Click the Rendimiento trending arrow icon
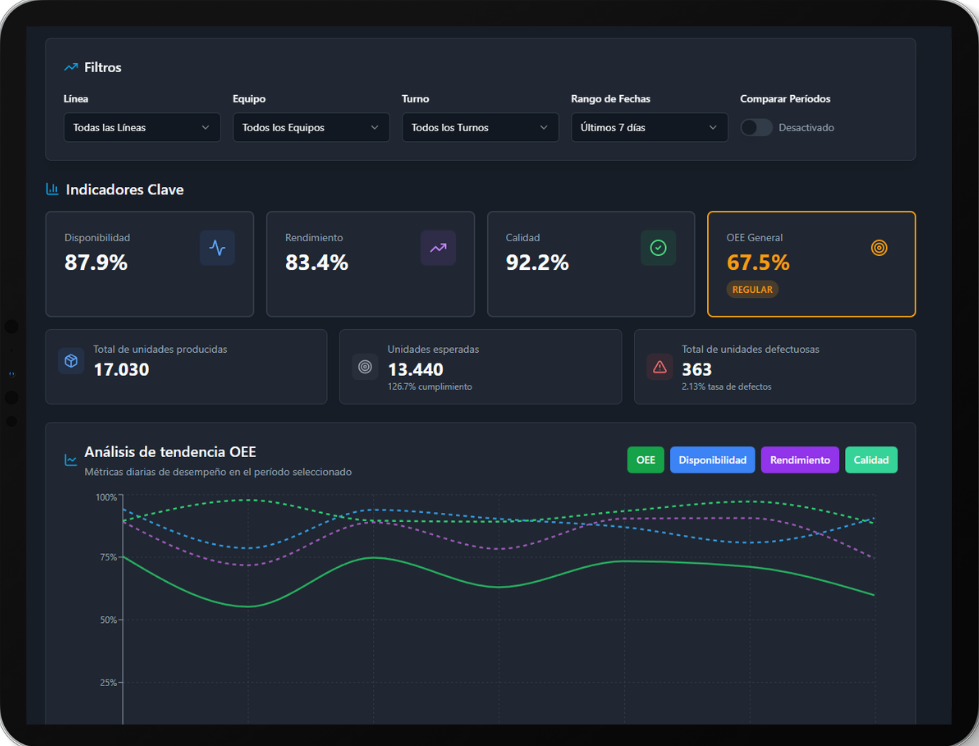The height and width of the screenshot is (746, 979). 438,248
